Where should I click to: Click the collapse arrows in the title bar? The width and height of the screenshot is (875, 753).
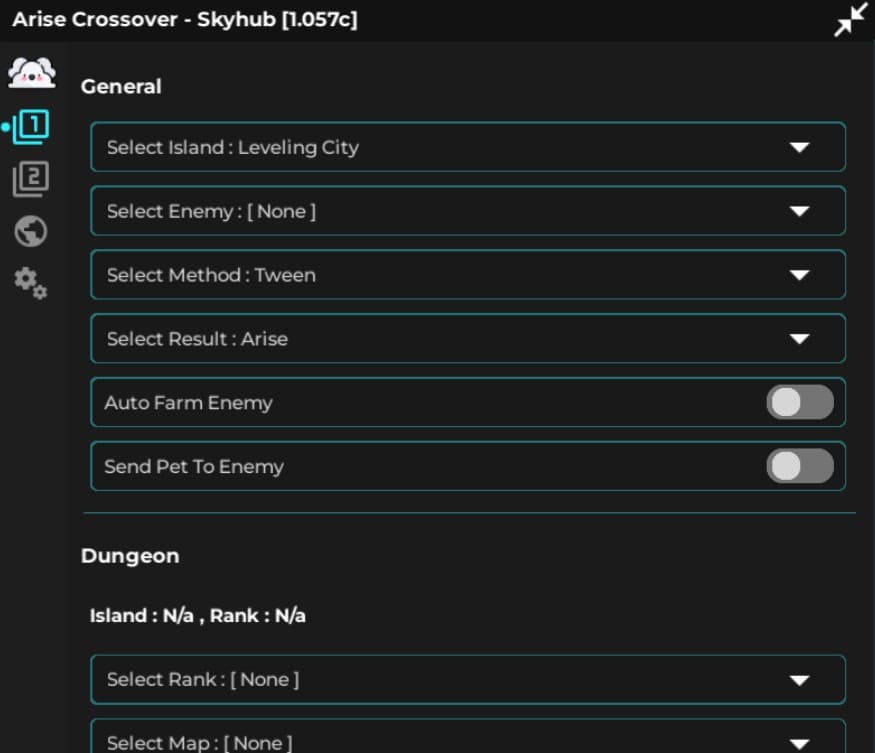point(848,18)
